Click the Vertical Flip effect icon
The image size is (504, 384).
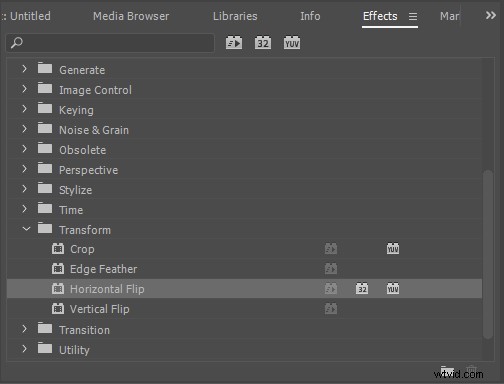58,309
